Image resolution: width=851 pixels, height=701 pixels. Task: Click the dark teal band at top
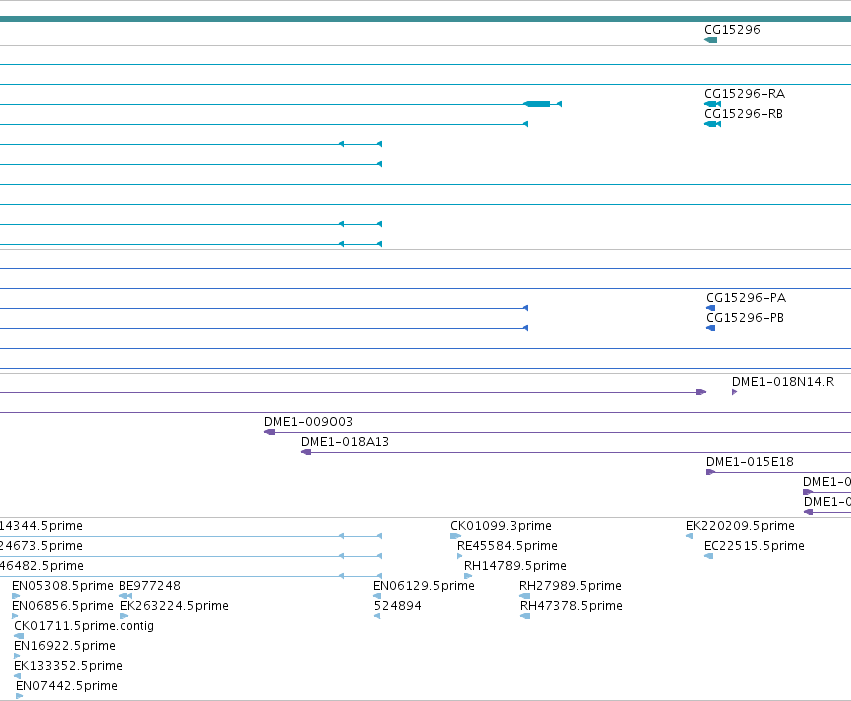[426, 20]
